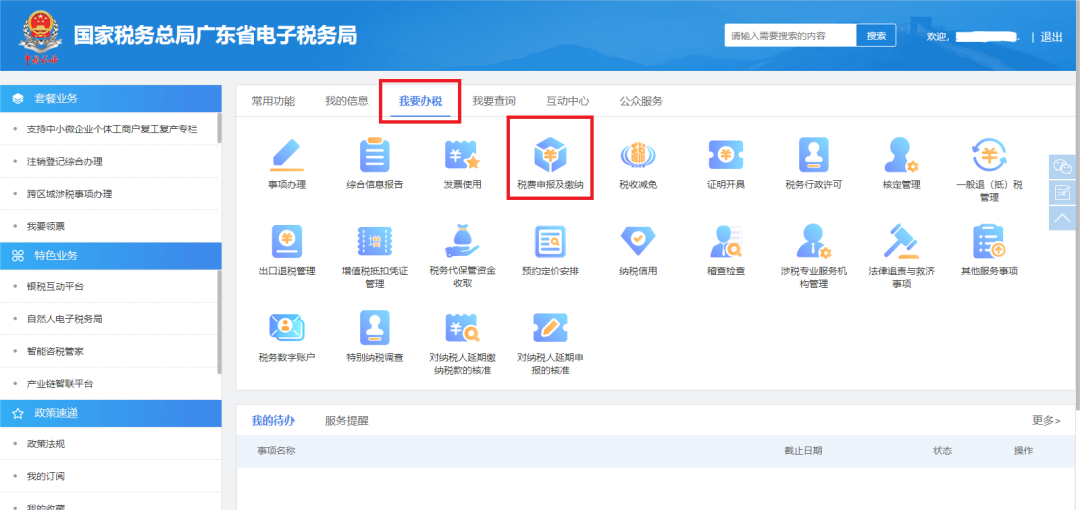This screenshot has height=510, width=1080.
Task: Click the 截止日期 column header
Action: pyautogui.click(x=803, y=451)
